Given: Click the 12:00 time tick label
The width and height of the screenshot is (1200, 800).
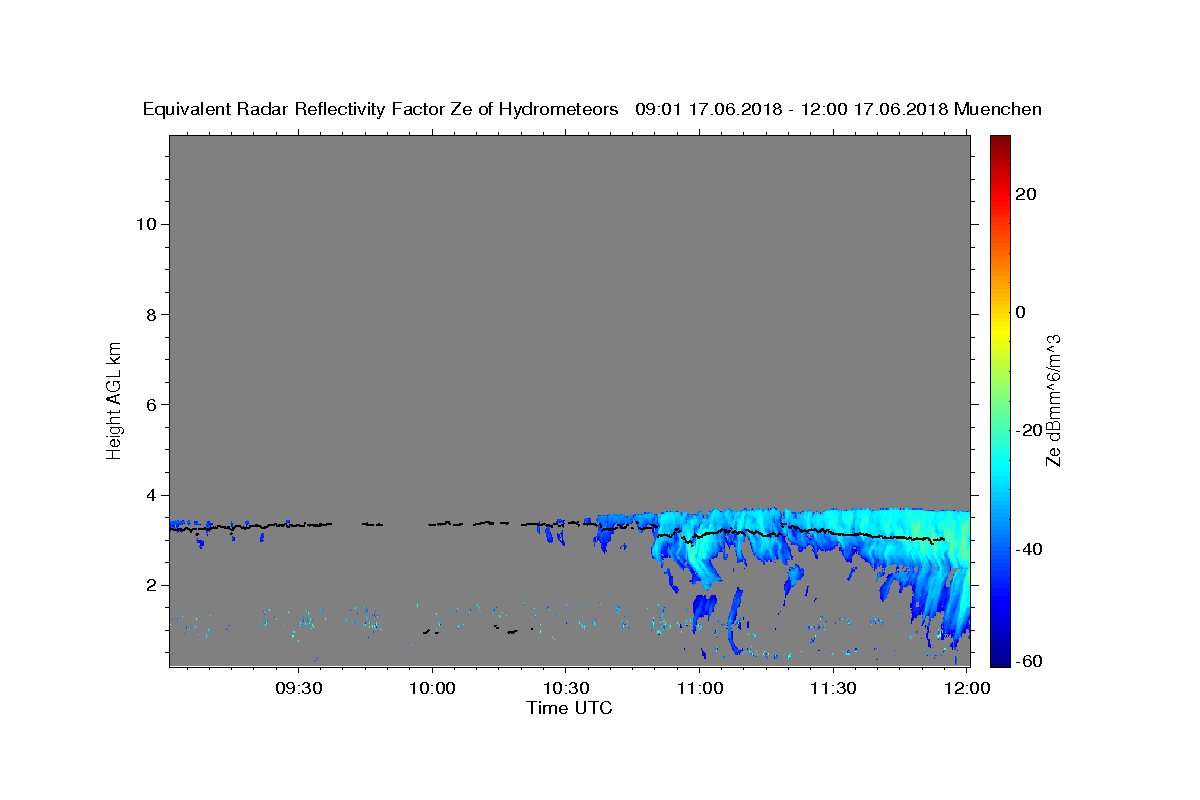Looking at the screenshot, I should tap(966, 689).
